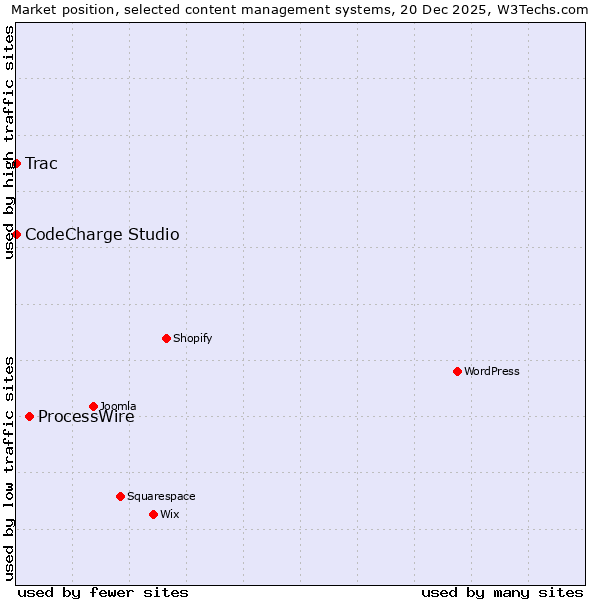Click the Joomla data point marker
Screen dimensions: 600x600
pos(93,406)
